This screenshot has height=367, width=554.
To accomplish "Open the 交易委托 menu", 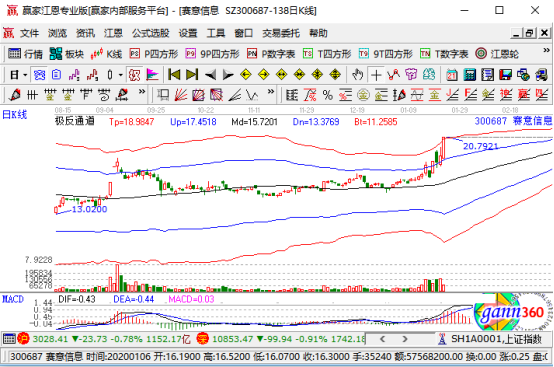I will pyautogui.click(x=281, y=33).
